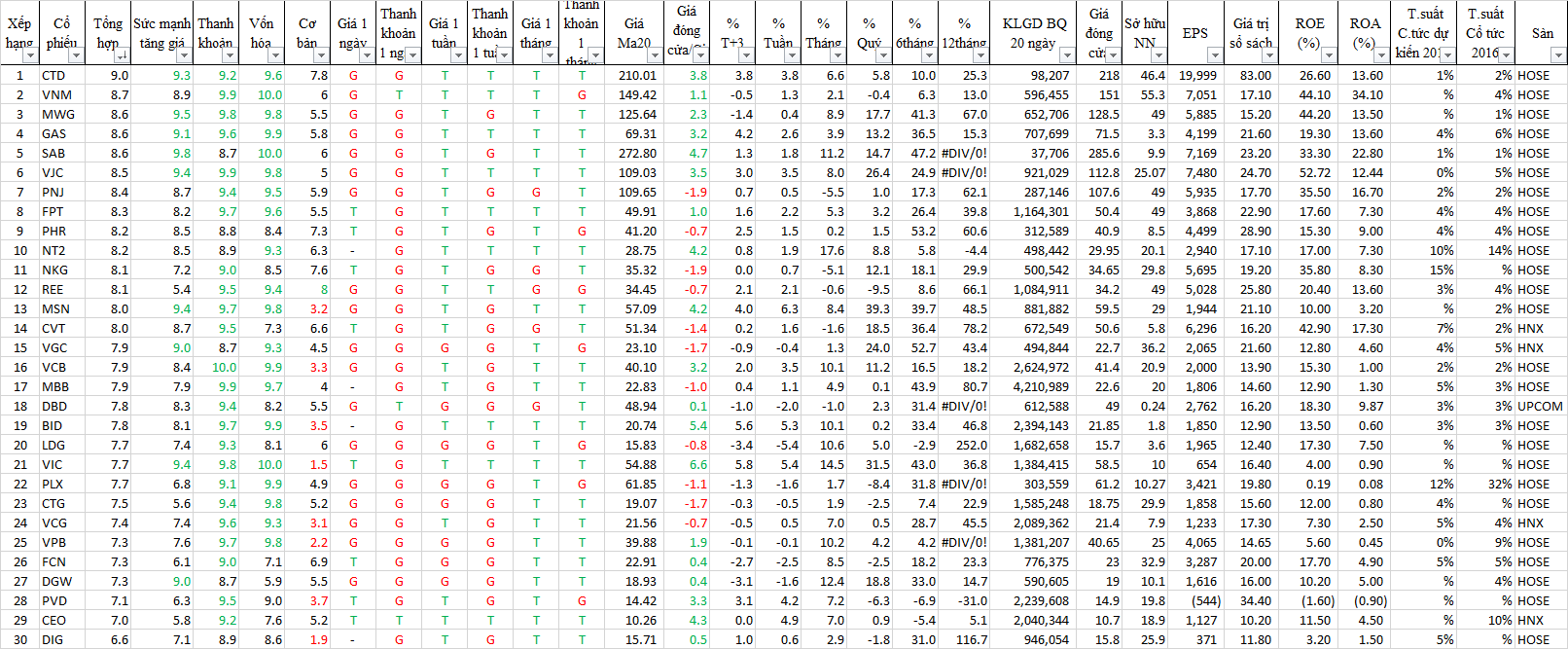1568x649 pixels.
Task: Open the ROE (%) filter dropdown
Action: point(1329,55)
